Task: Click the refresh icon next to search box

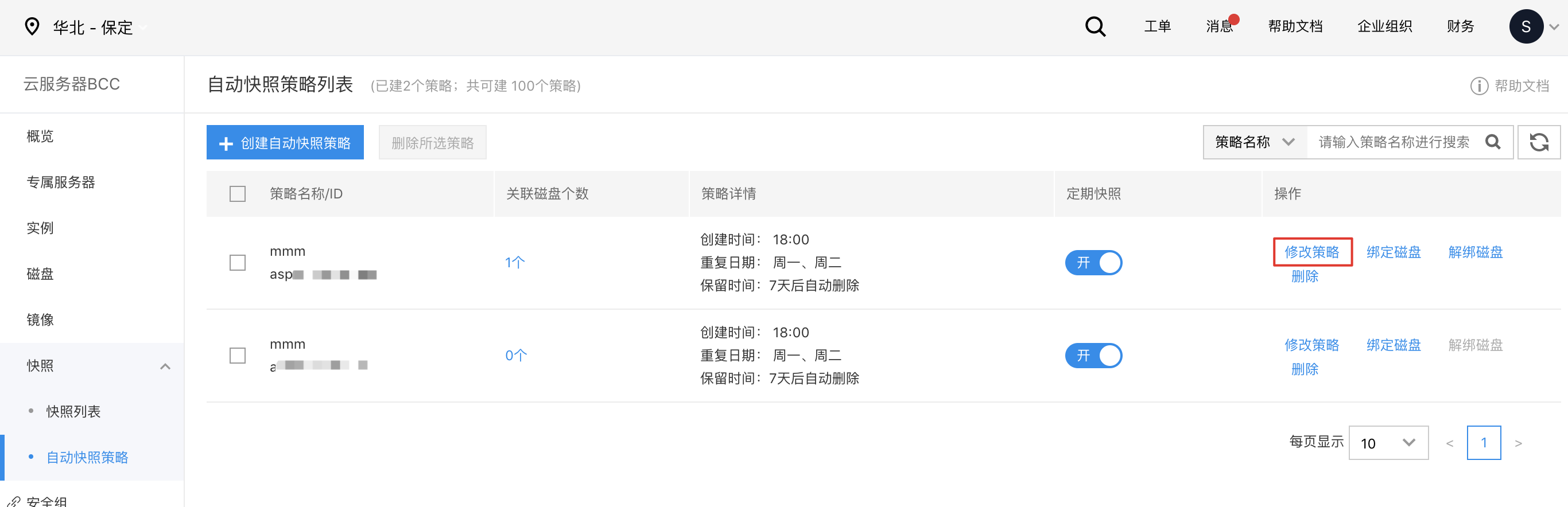Action: [1538, 142]
